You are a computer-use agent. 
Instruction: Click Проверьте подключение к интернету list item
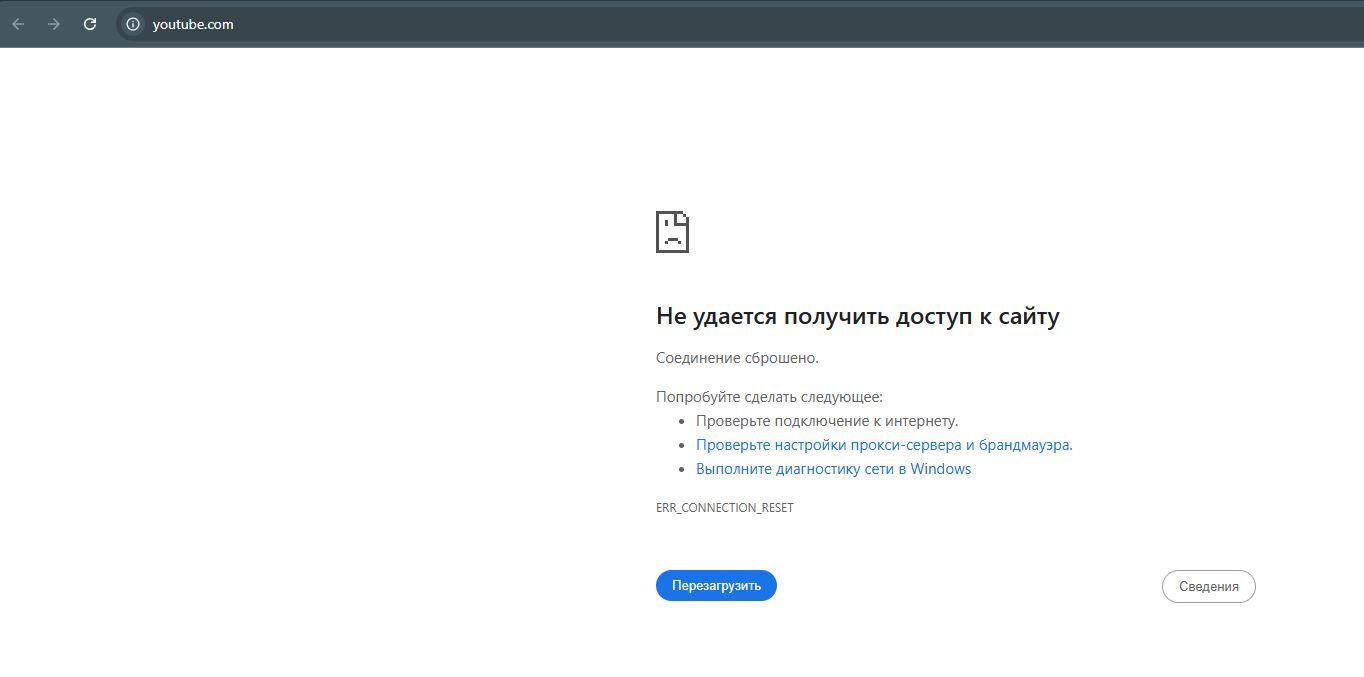click(x=827, y=421)
